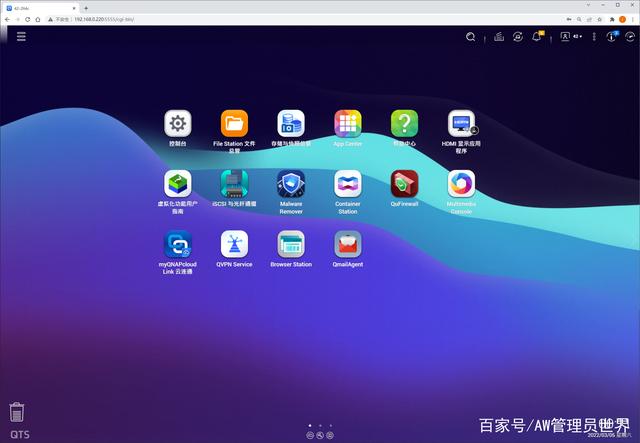Open the green help center icon

(404, 123)
